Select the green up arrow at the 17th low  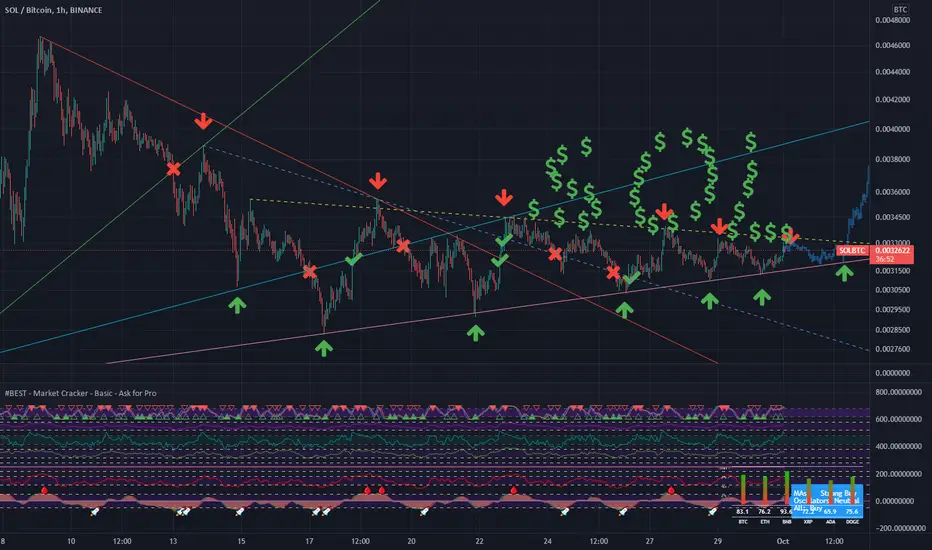pos(323,348)
